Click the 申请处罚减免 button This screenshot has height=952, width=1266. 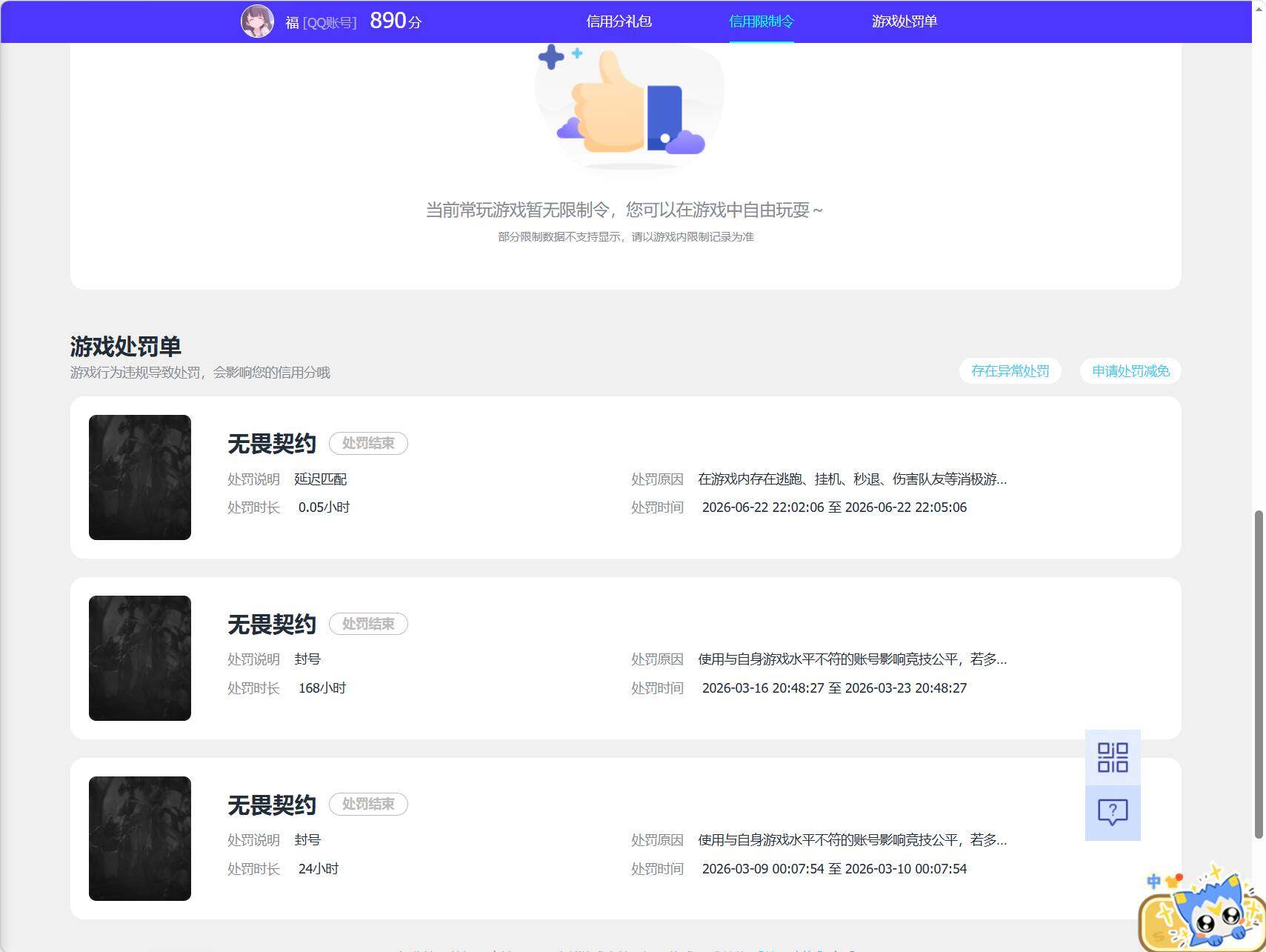click(1130, 371)
